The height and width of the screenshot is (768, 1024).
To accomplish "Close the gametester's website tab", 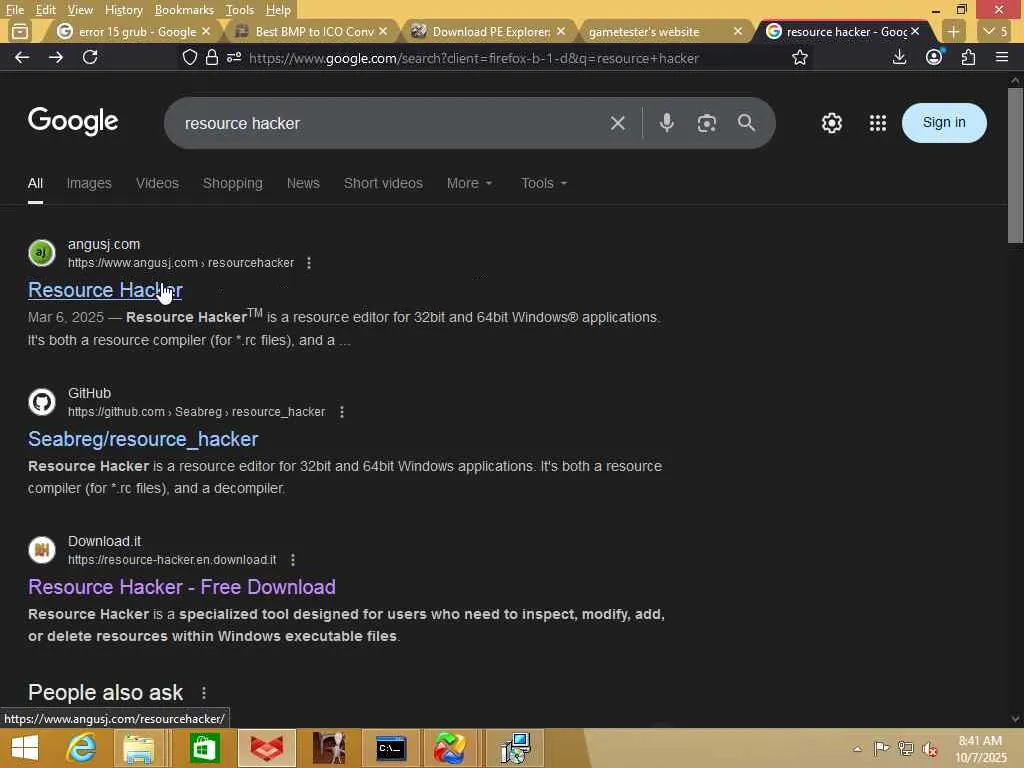I will coord(737,31).
